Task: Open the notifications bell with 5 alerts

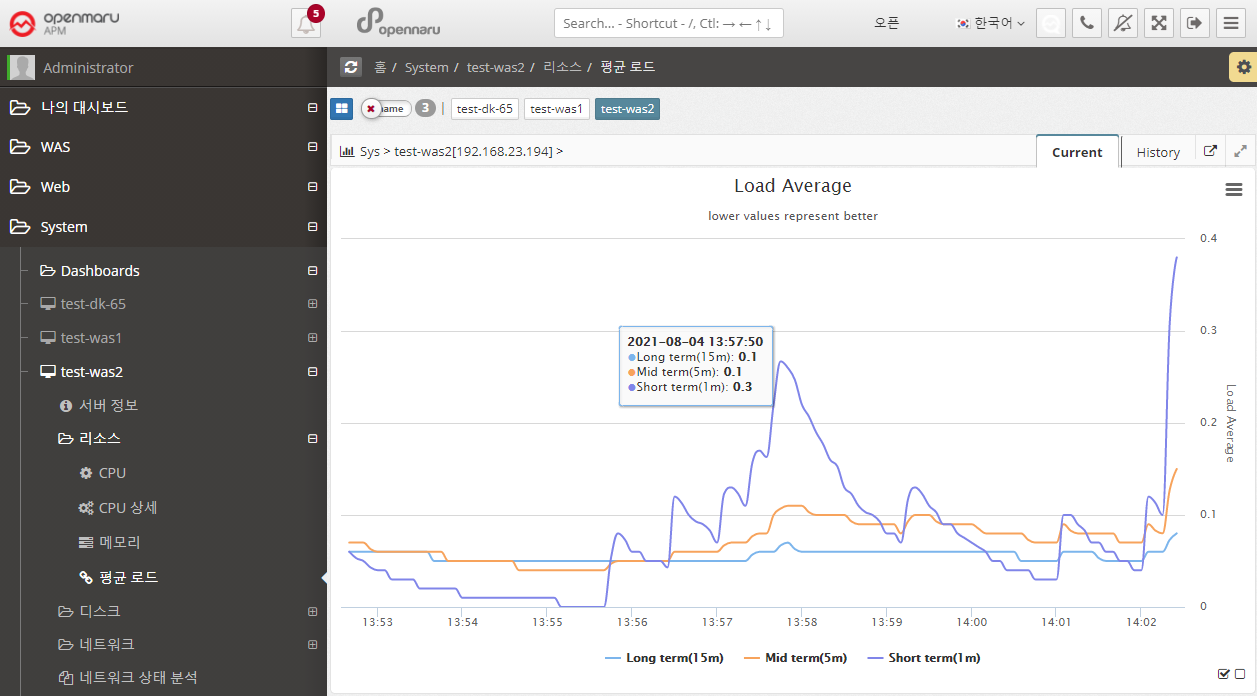Action: pos(306,23)
